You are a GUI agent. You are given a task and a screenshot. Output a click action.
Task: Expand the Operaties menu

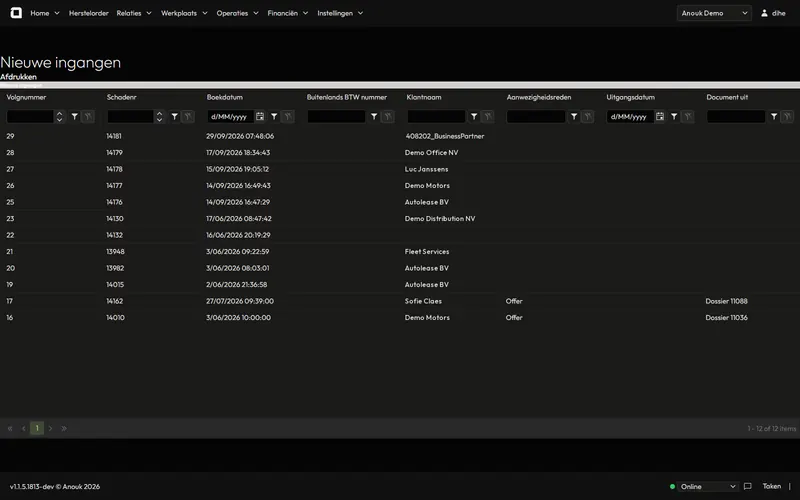pyautogui.click(x=237, y=13)
